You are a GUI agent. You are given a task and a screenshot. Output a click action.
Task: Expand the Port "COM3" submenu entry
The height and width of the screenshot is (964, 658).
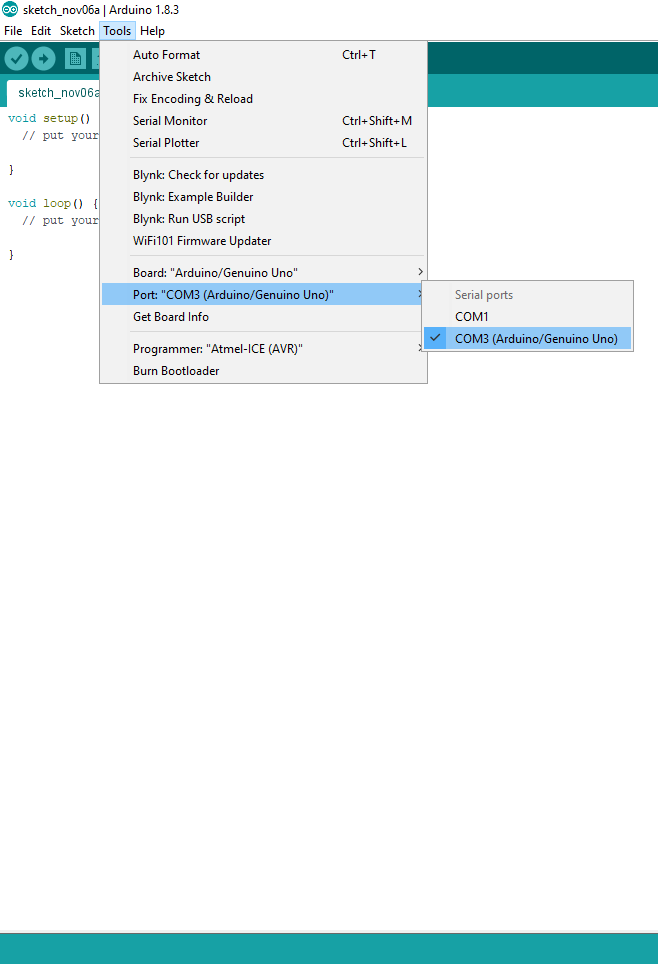[x=263, y=294]
